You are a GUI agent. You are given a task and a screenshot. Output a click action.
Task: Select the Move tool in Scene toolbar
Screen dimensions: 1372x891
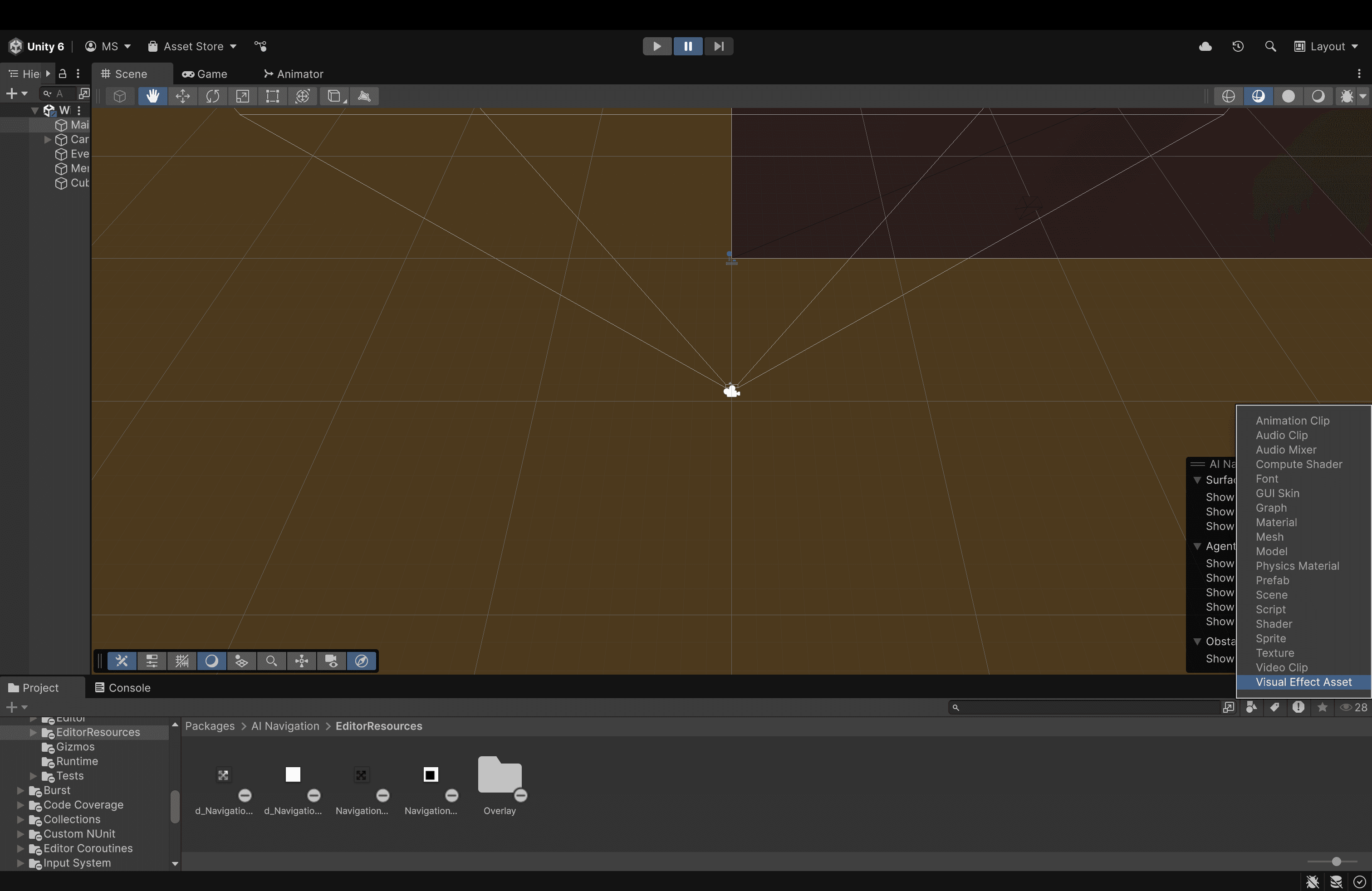pos(183,96)
